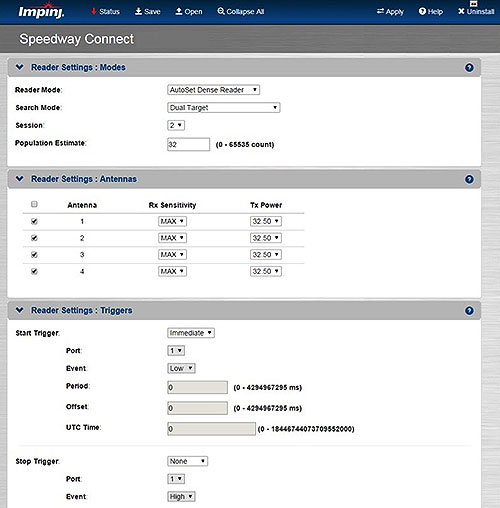Open the Rx Sensitivity dropdown for Antenna 2

[172, 238]
